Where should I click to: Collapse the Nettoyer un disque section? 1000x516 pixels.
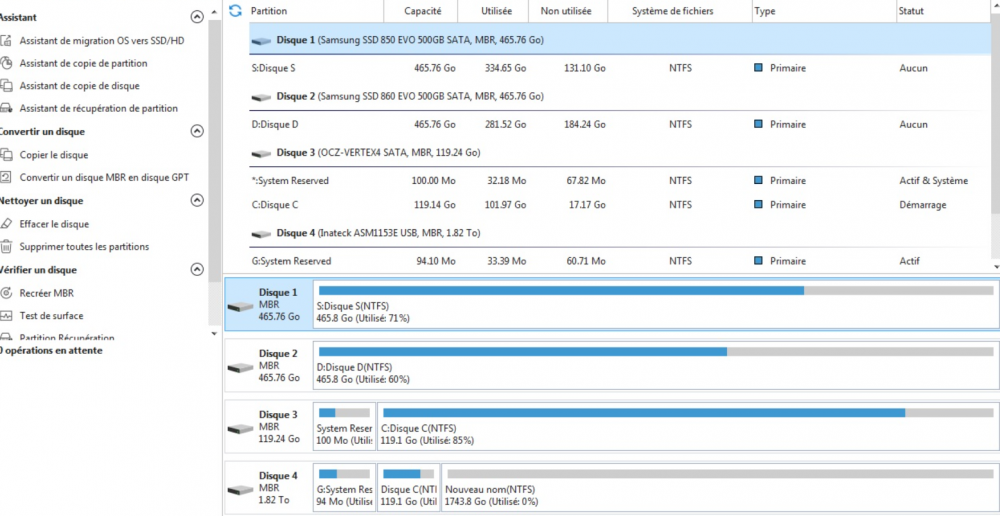(x=197, y=200)
